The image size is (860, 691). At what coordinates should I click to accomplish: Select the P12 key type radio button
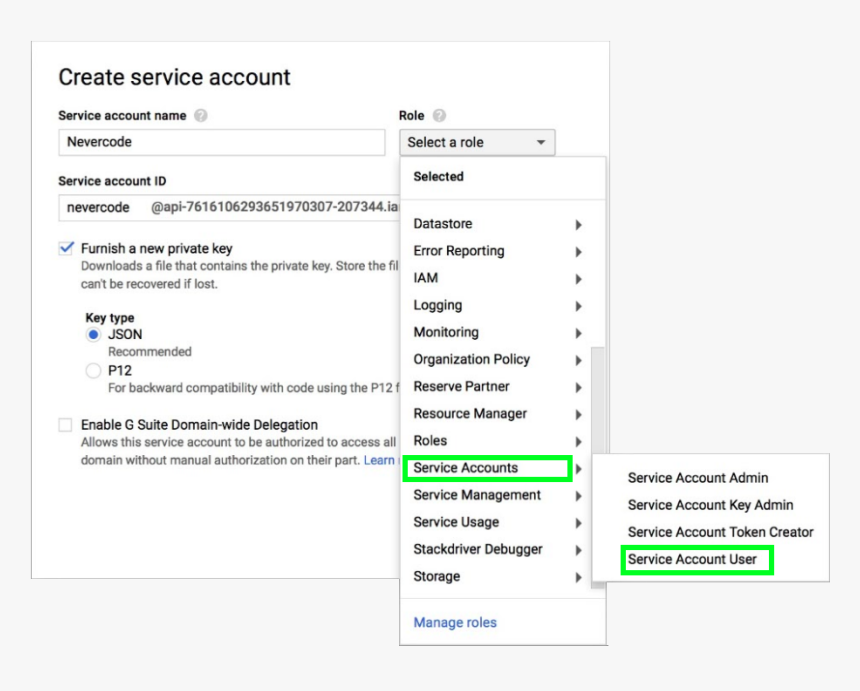point(93,371)
